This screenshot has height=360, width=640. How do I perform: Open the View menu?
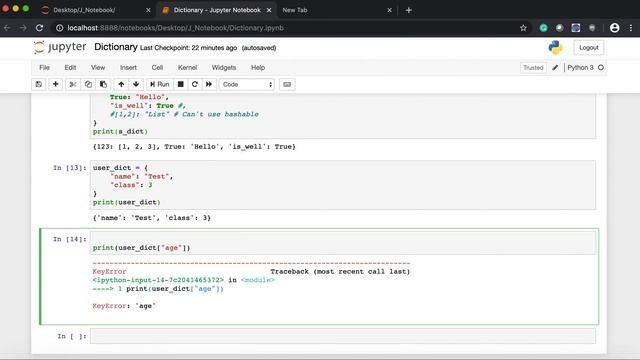point(98,67)
